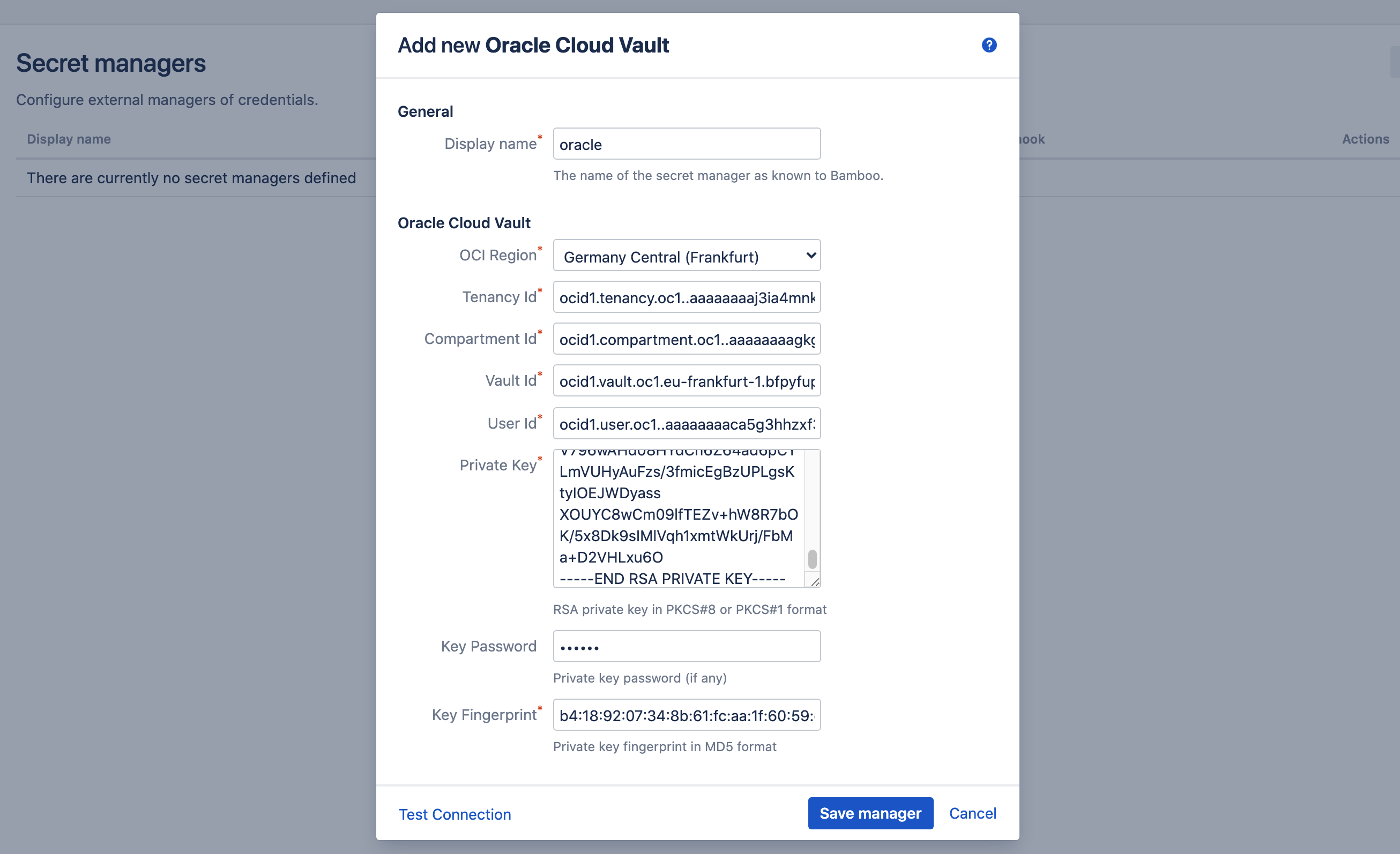
Task: Open the help icon in the dialog header
Action: 989,45
